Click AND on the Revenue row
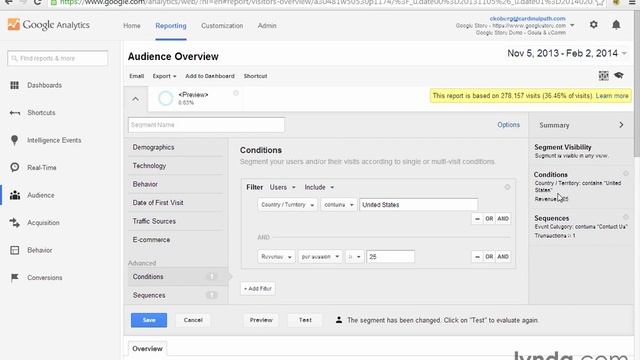Viewport: 640px width, 360px height. tap(503, 257)
